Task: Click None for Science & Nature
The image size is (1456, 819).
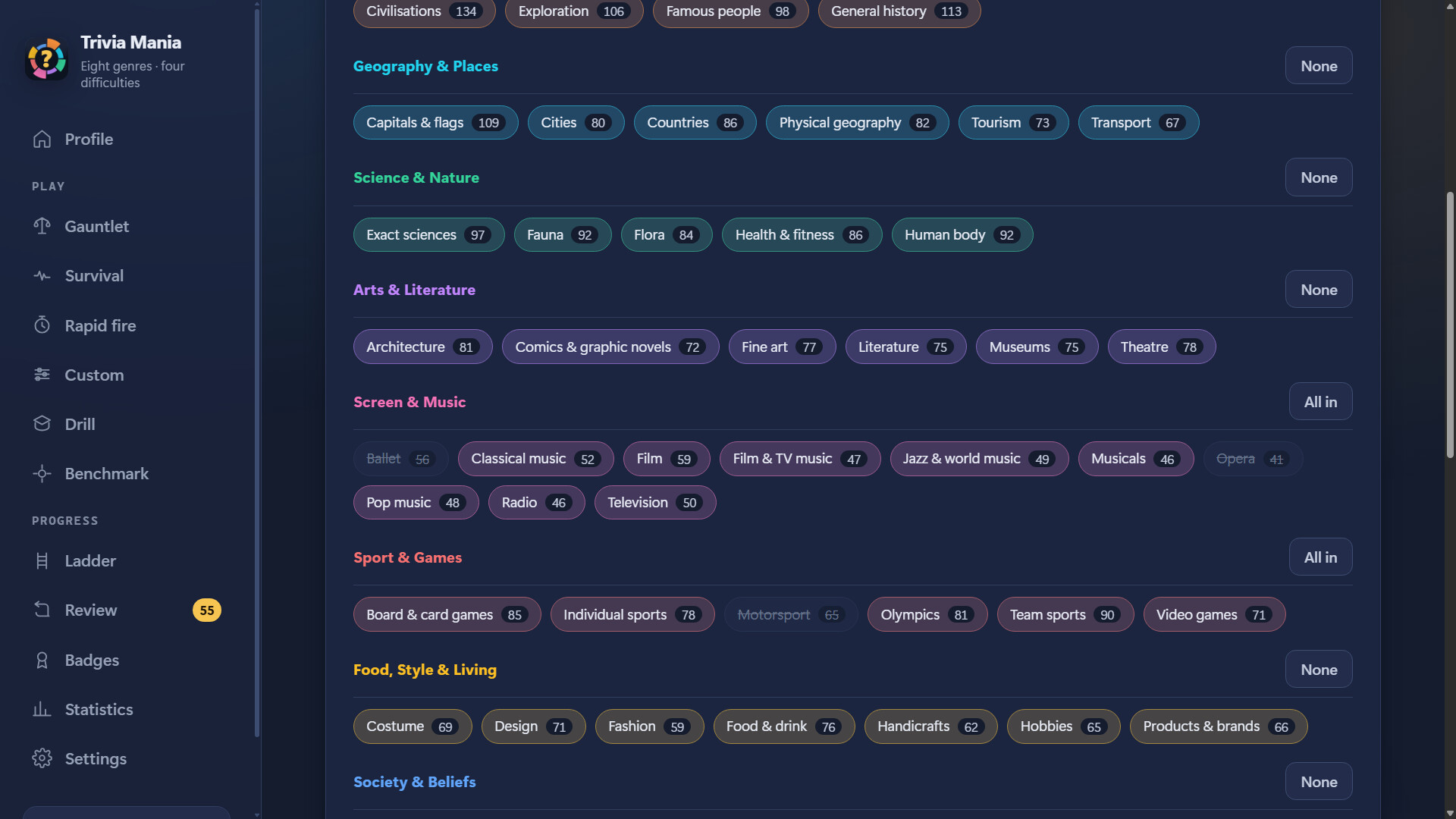Action: 1319,177
